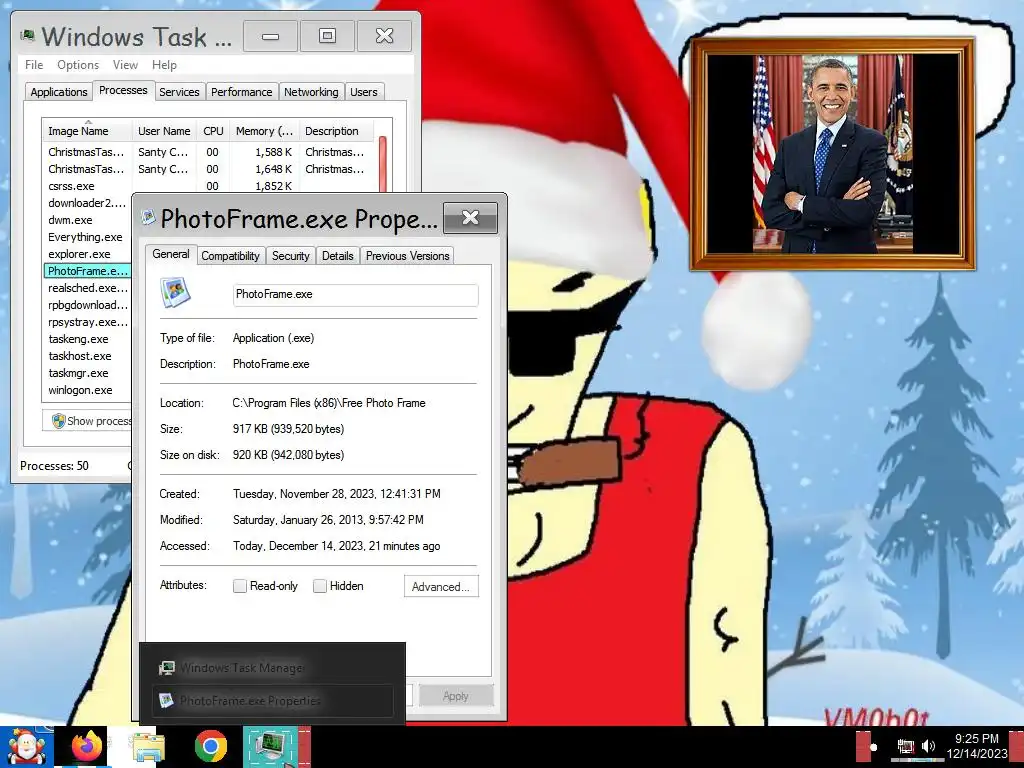Click the Task Manager title bar icon
The image size is (1024, 768).
coord(27,35)
